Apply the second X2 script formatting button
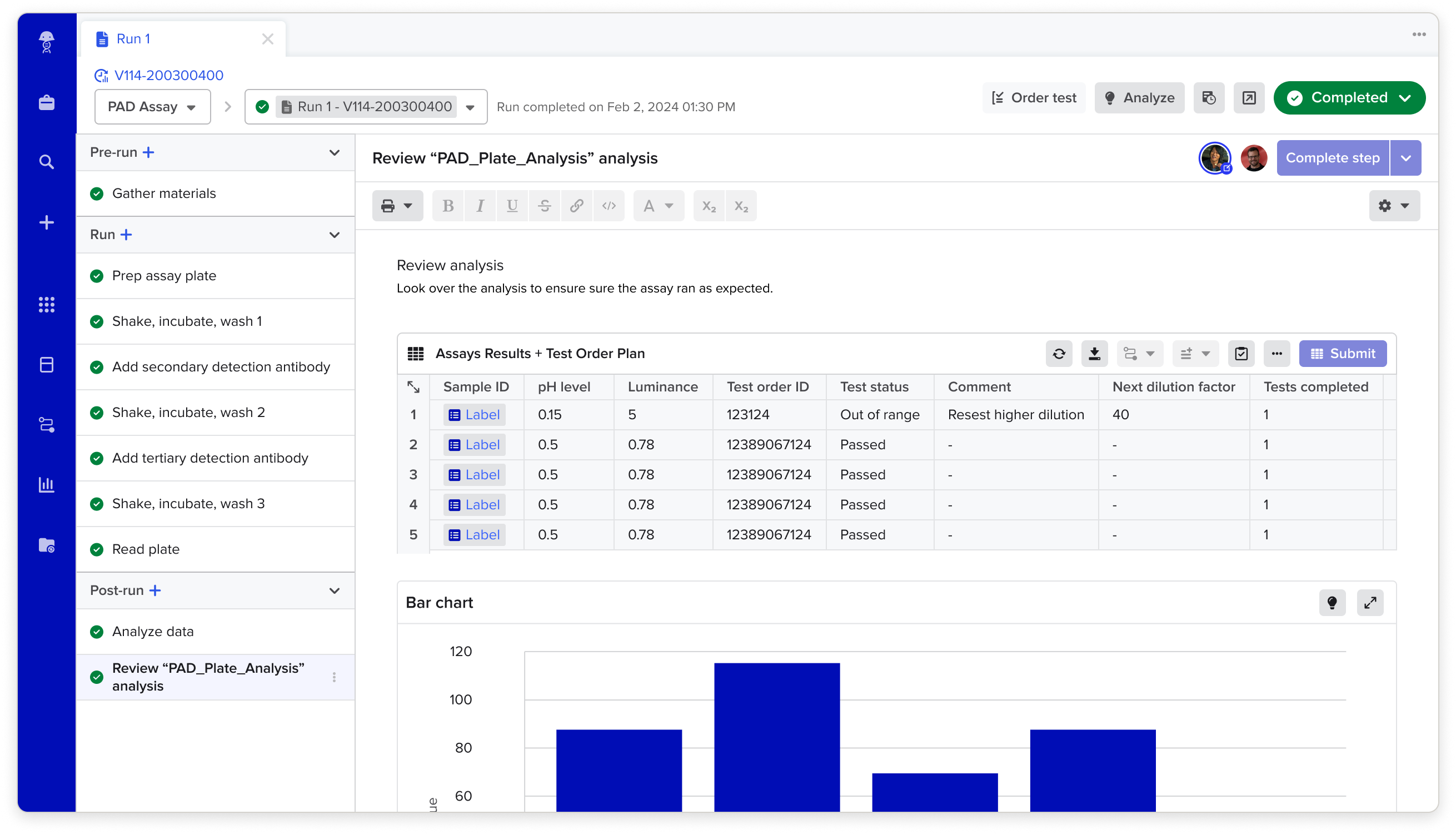1456x834 pixels. click(x=741, y=206)
